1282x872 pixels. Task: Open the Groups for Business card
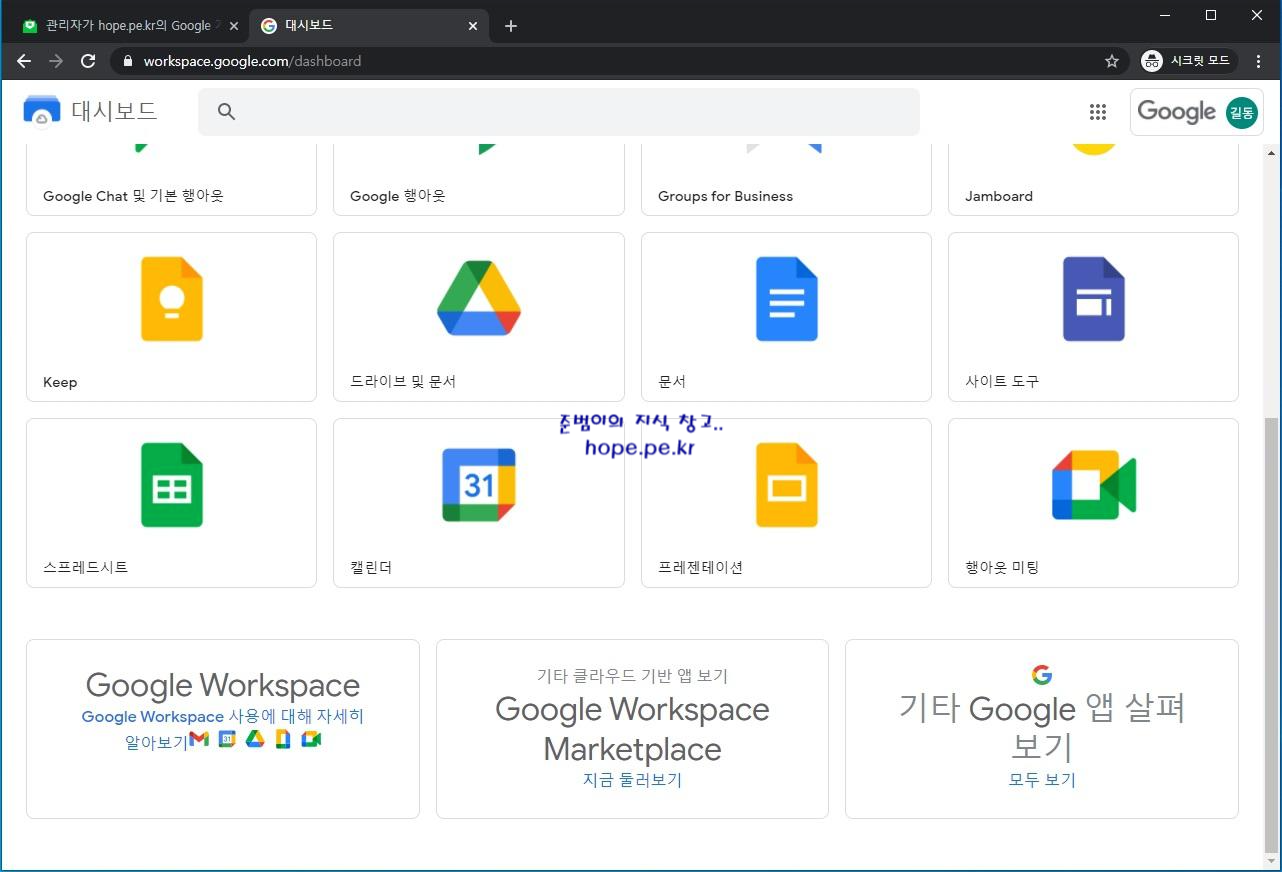tap(786, 180)
